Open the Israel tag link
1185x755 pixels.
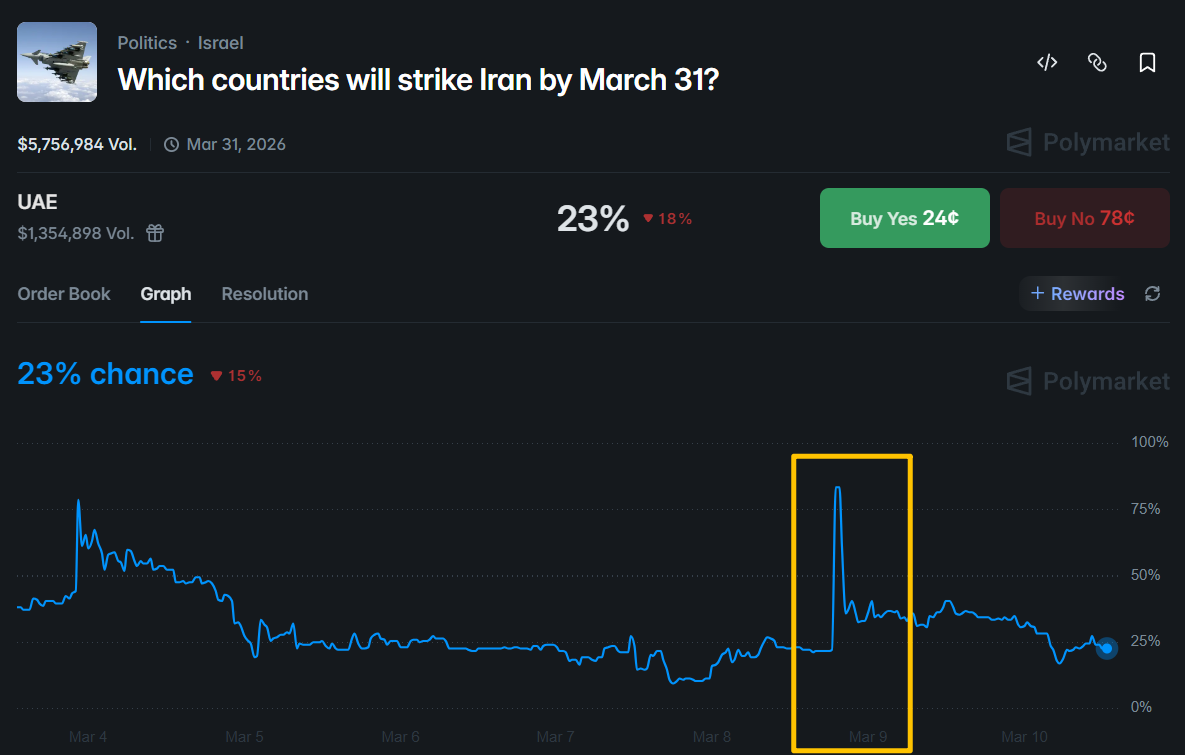[220, 43]
